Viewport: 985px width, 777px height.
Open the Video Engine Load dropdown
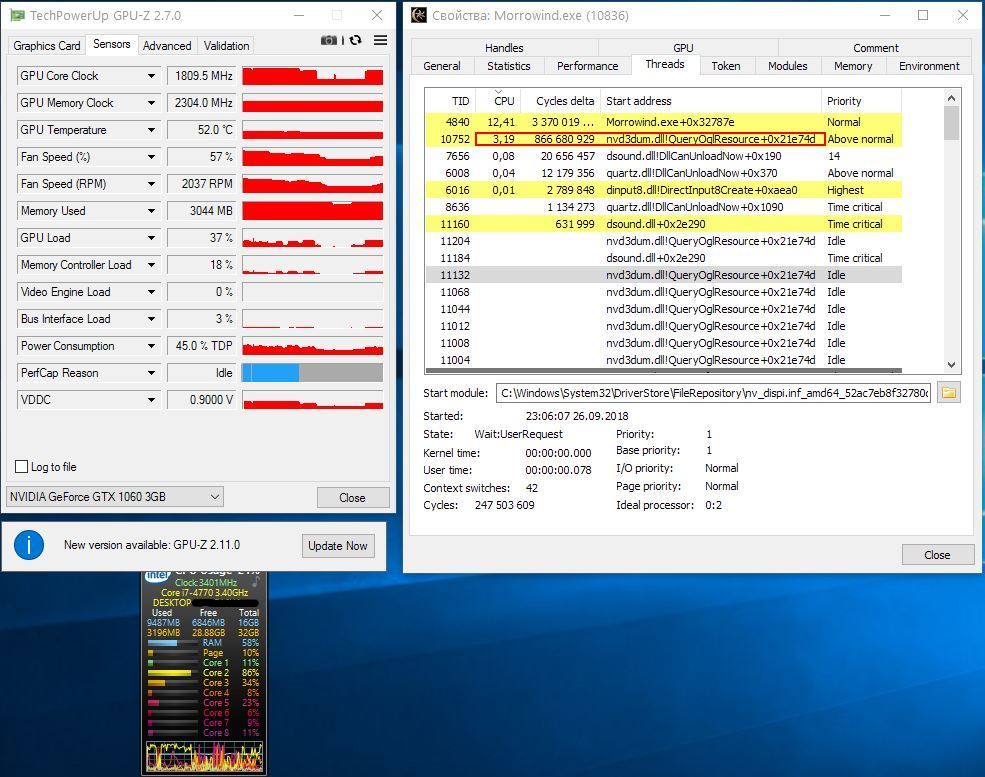(x=151, y=291)
